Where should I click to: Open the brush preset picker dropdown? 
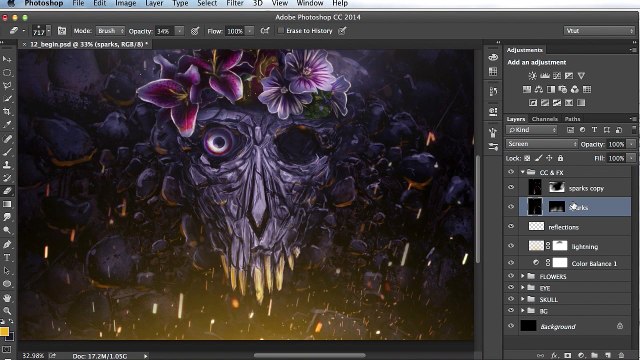tap(49, 31)
